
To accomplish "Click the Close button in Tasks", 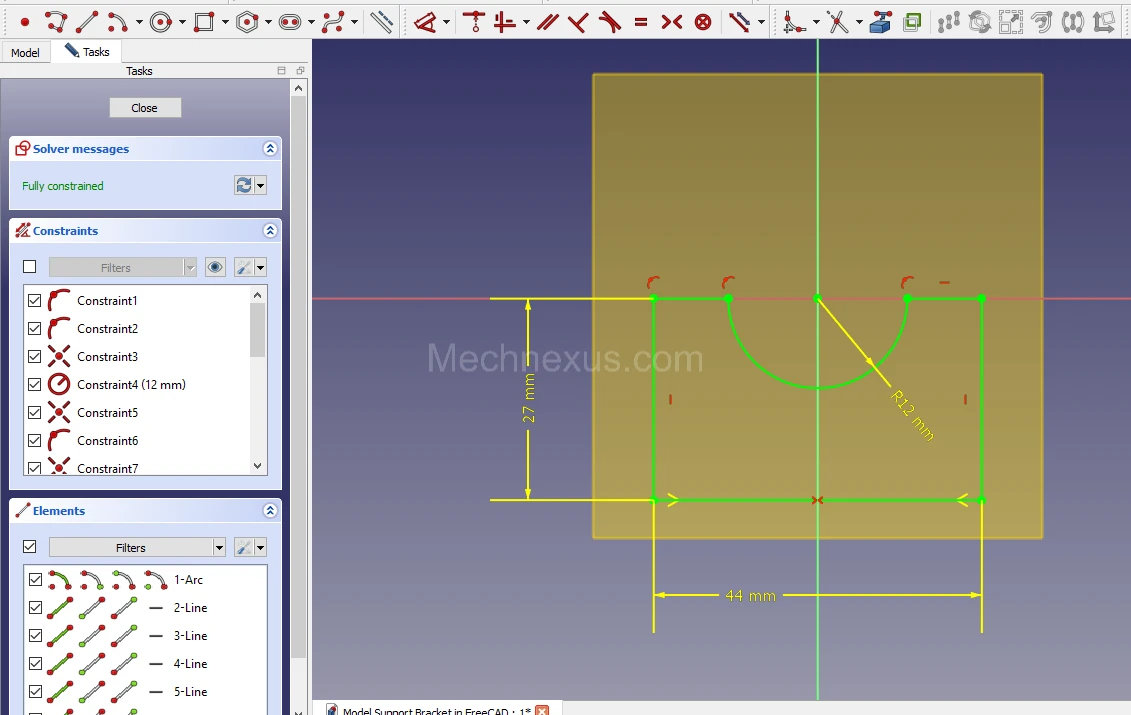I will click(x=144, y=108).
